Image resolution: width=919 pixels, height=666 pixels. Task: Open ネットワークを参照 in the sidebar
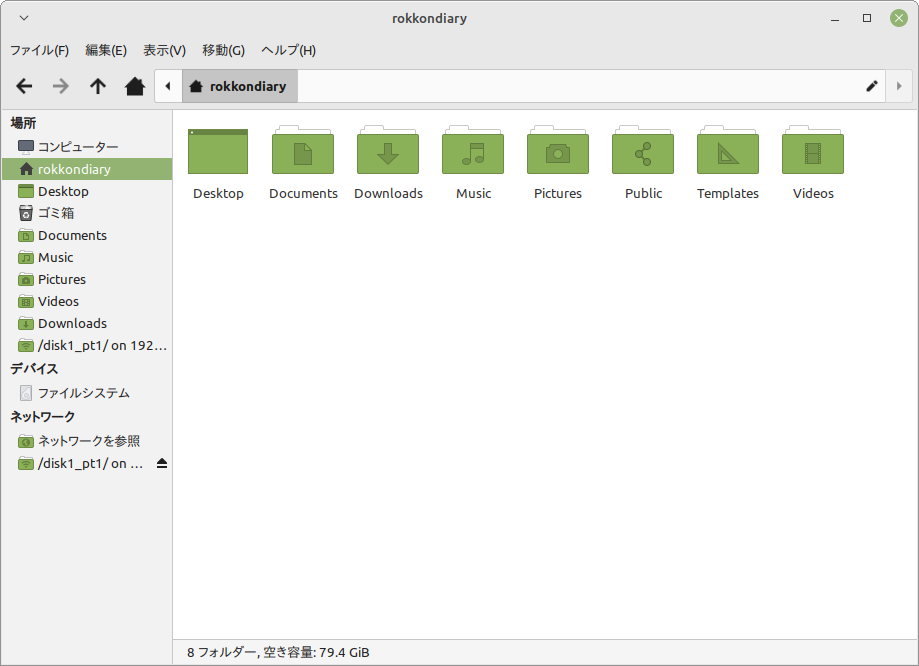[x=87, y=441]
